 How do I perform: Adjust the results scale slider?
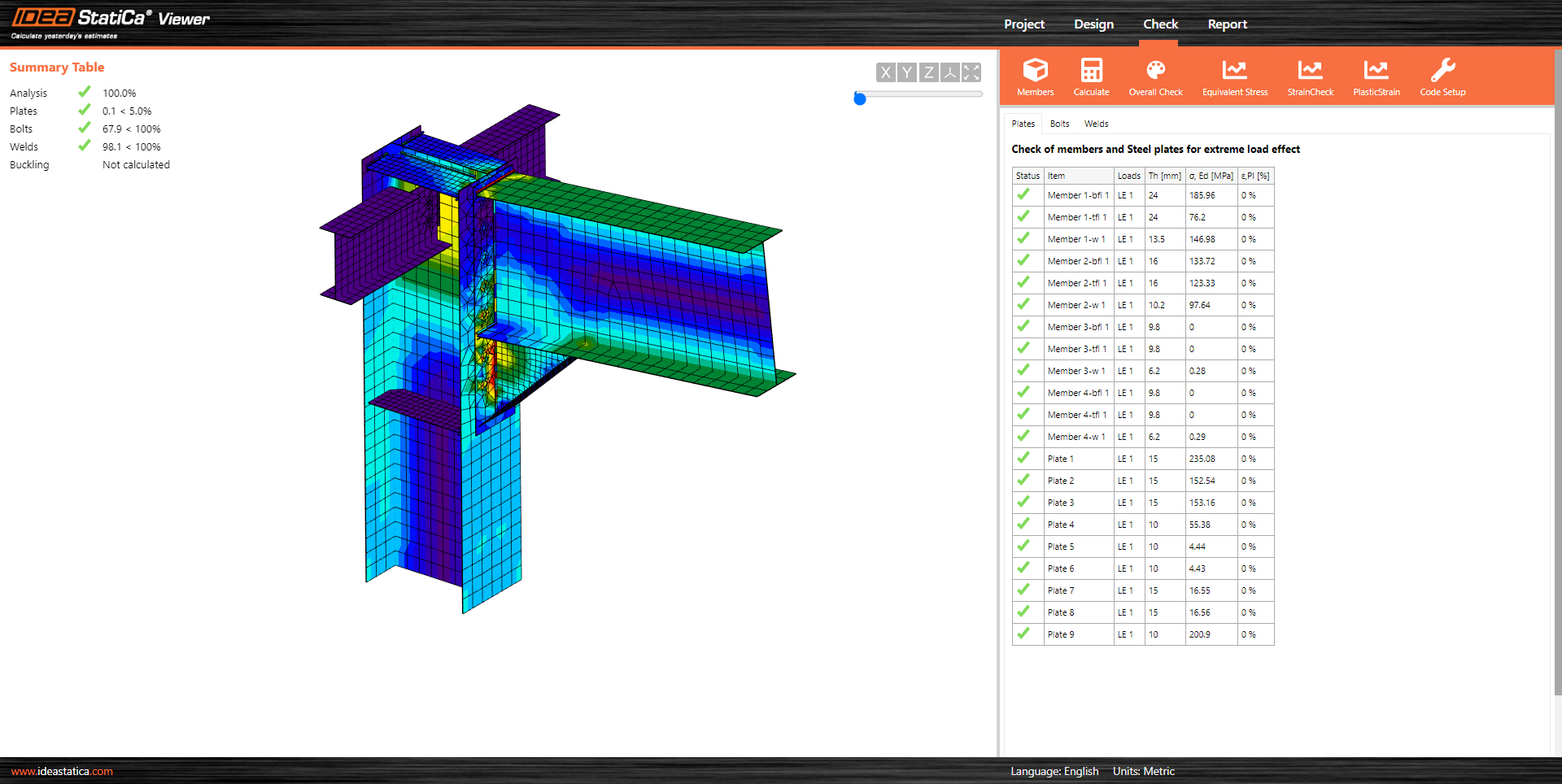[x=860, y=98]
